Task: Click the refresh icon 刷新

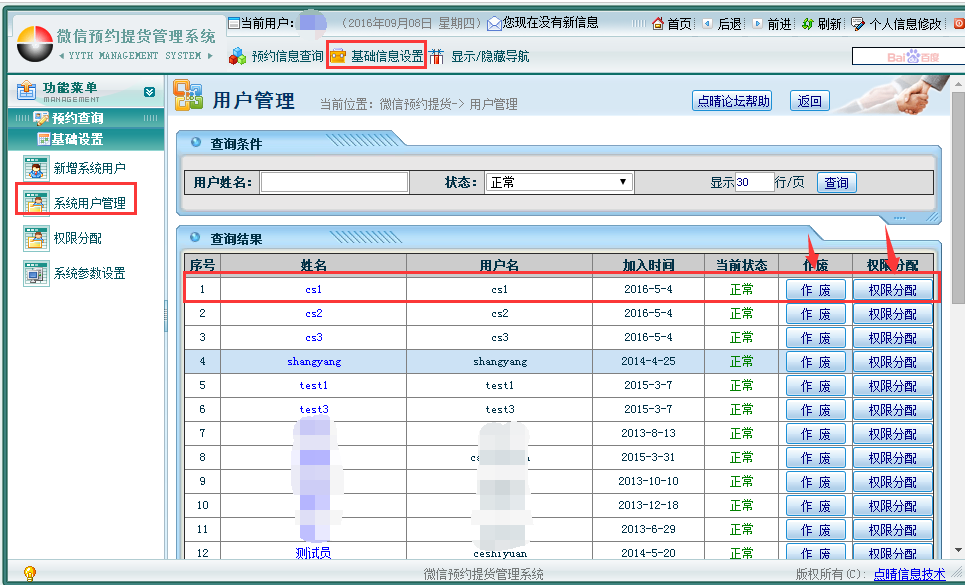Action: (807, 23)
